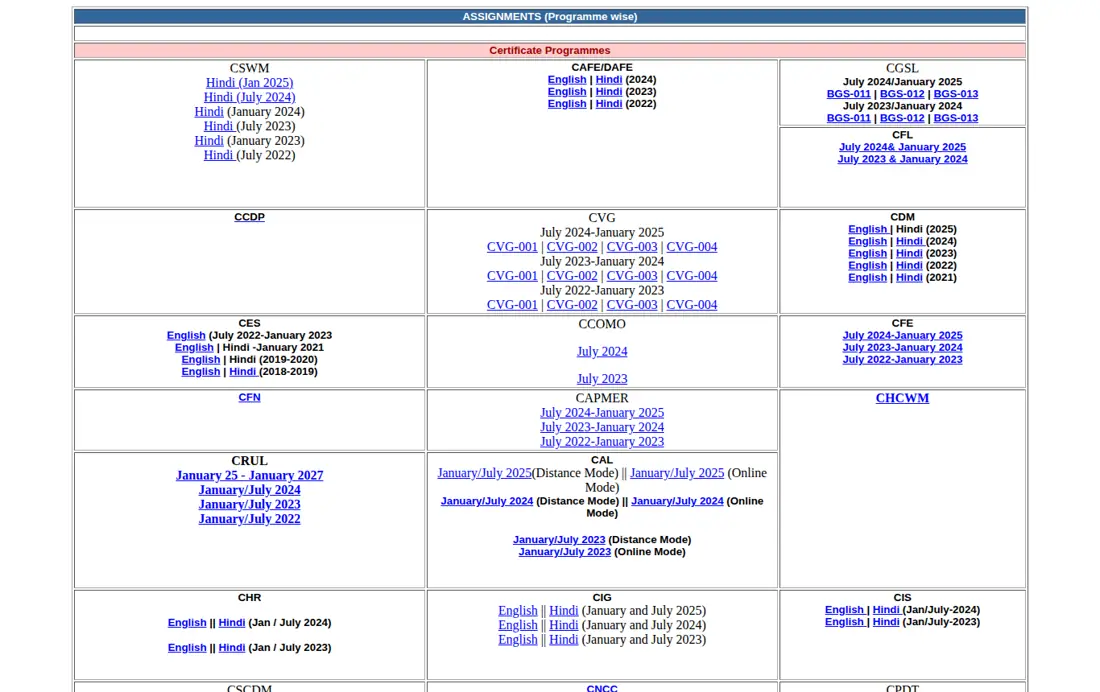Open CIS Hindi link for Jan/July-2023
The width and height of the screenshot is (1100, 692).
[x=886, y=622]
